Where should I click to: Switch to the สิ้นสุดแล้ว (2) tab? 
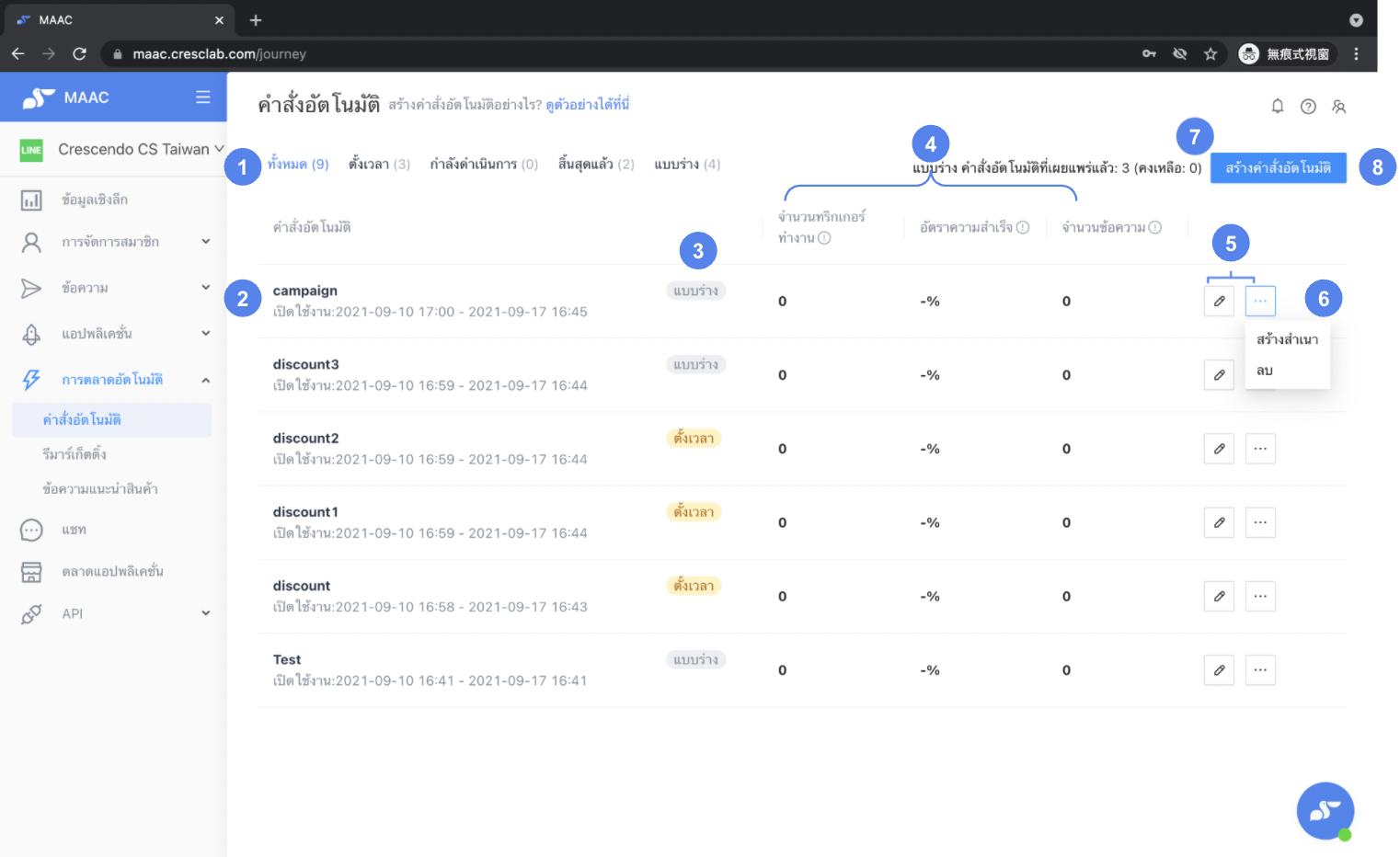595,165
